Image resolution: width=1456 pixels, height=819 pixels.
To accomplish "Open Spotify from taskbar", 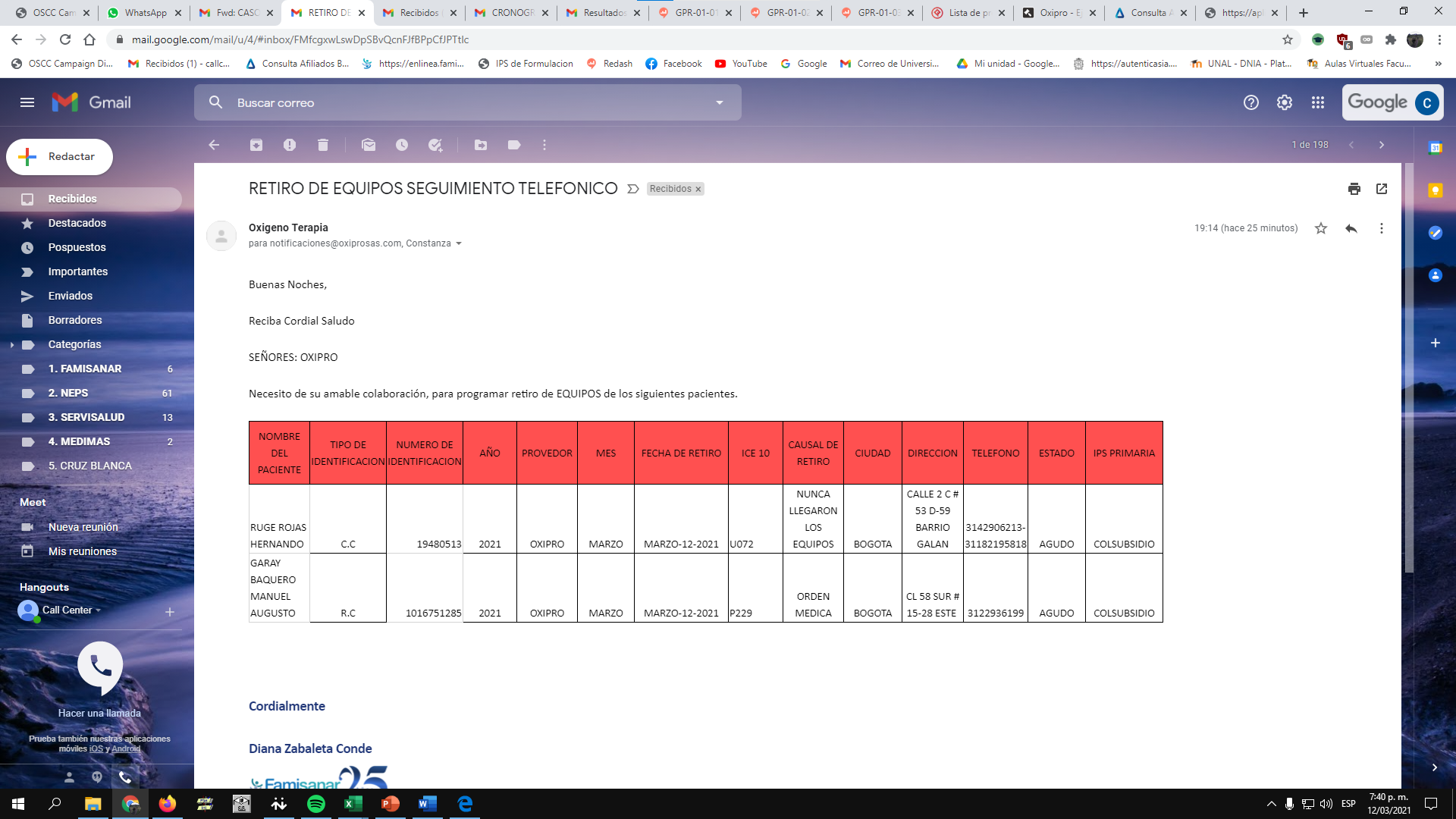I will pyautogui.click(x=316, y=804).
